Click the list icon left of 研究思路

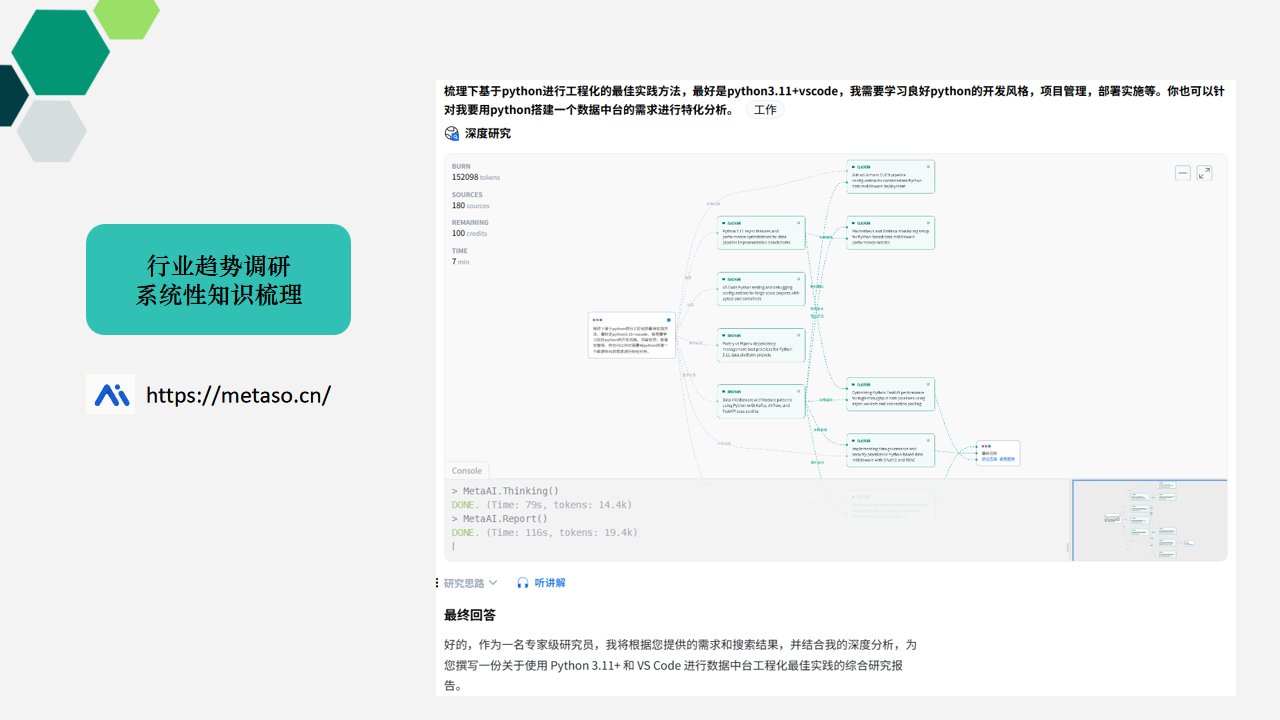(437, 583)
